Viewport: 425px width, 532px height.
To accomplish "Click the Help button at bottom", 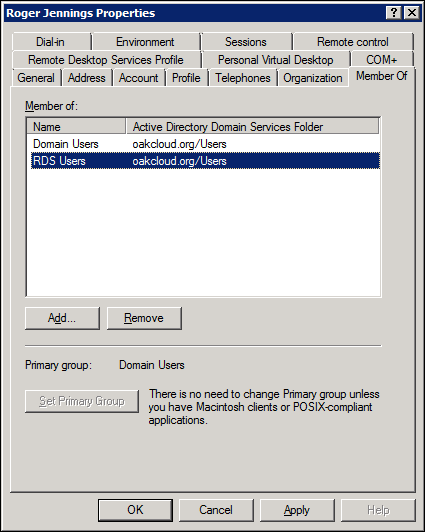I will (x=378, y=510).
